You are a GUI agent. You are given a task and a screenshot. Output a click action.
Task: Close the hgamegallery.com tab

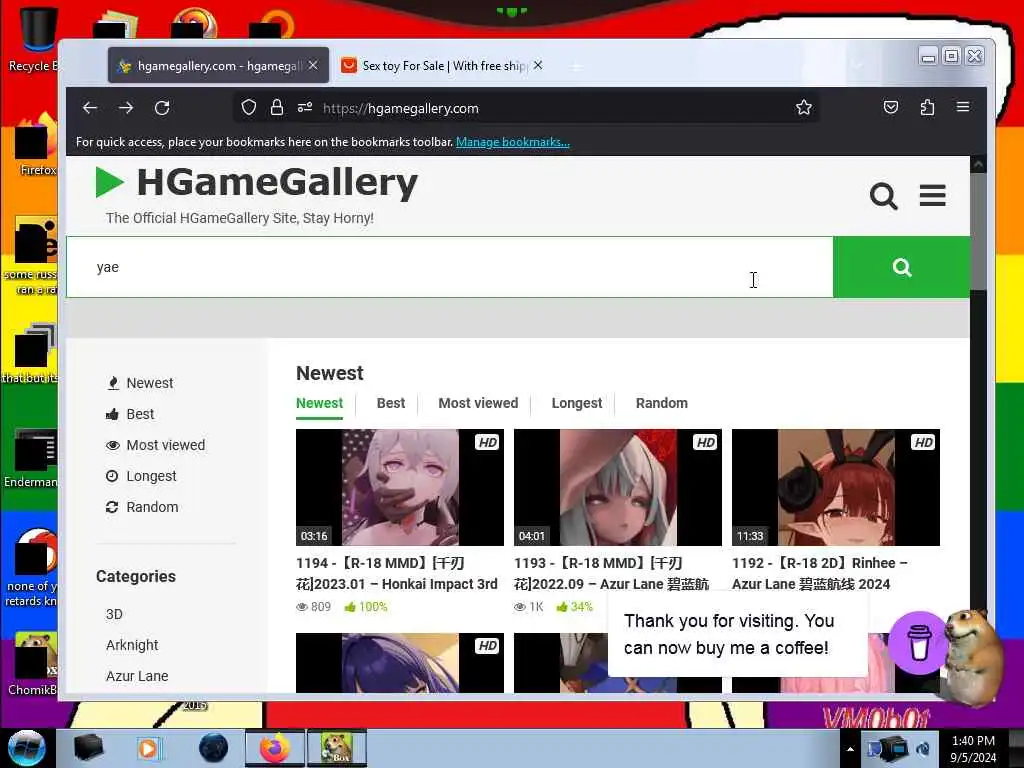pyautogui.click(x=313, y=65)
